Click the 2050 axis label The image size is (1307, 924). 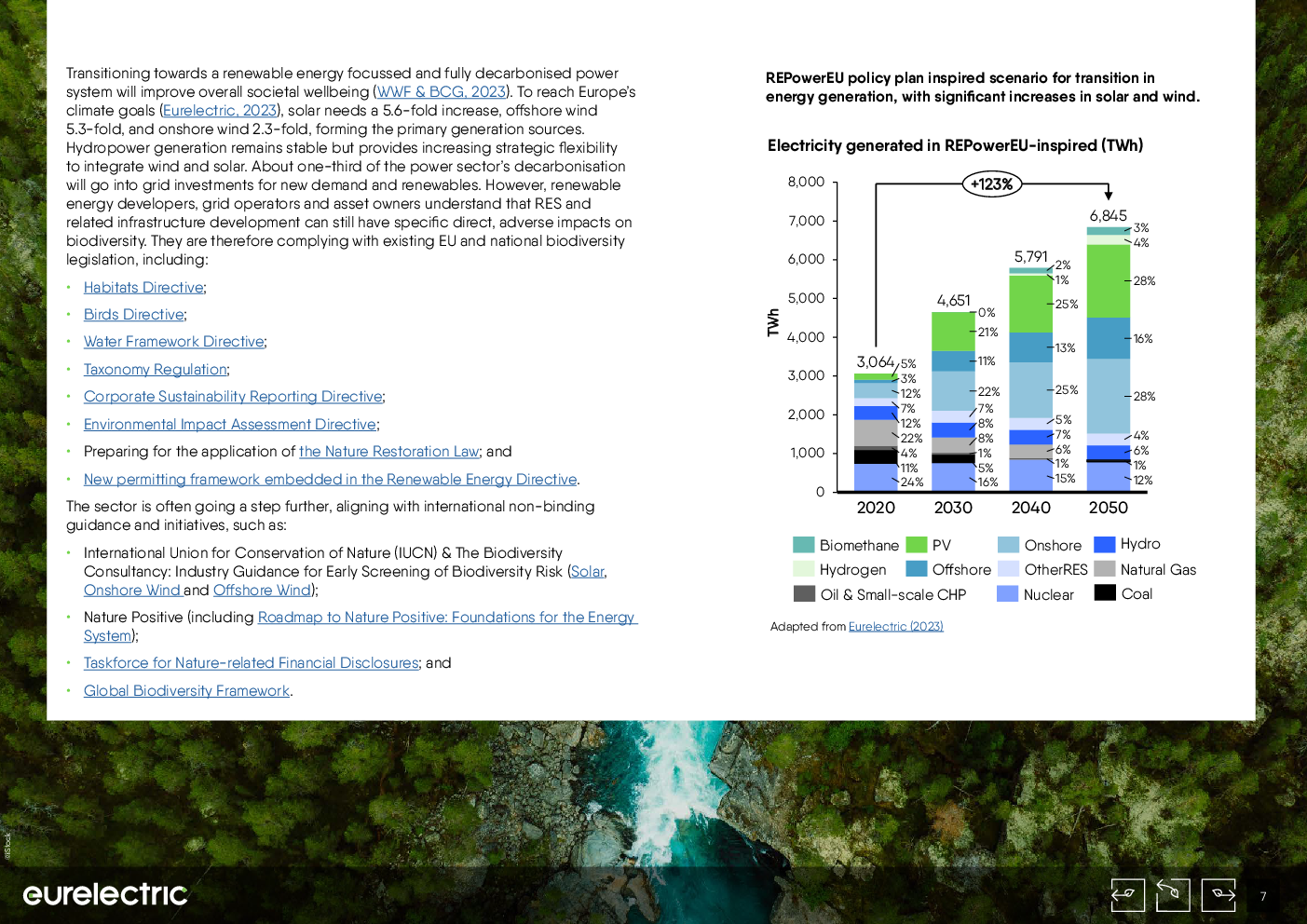(1109, 508)
